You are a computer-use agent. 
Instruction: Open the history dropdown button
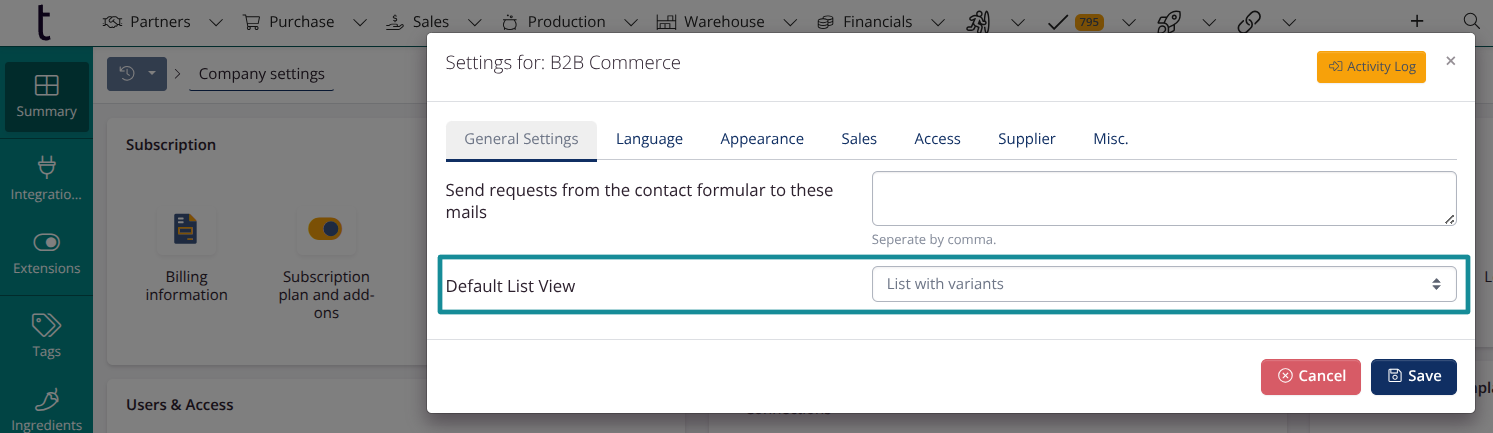pyautogui.click(x=137, y=74)
